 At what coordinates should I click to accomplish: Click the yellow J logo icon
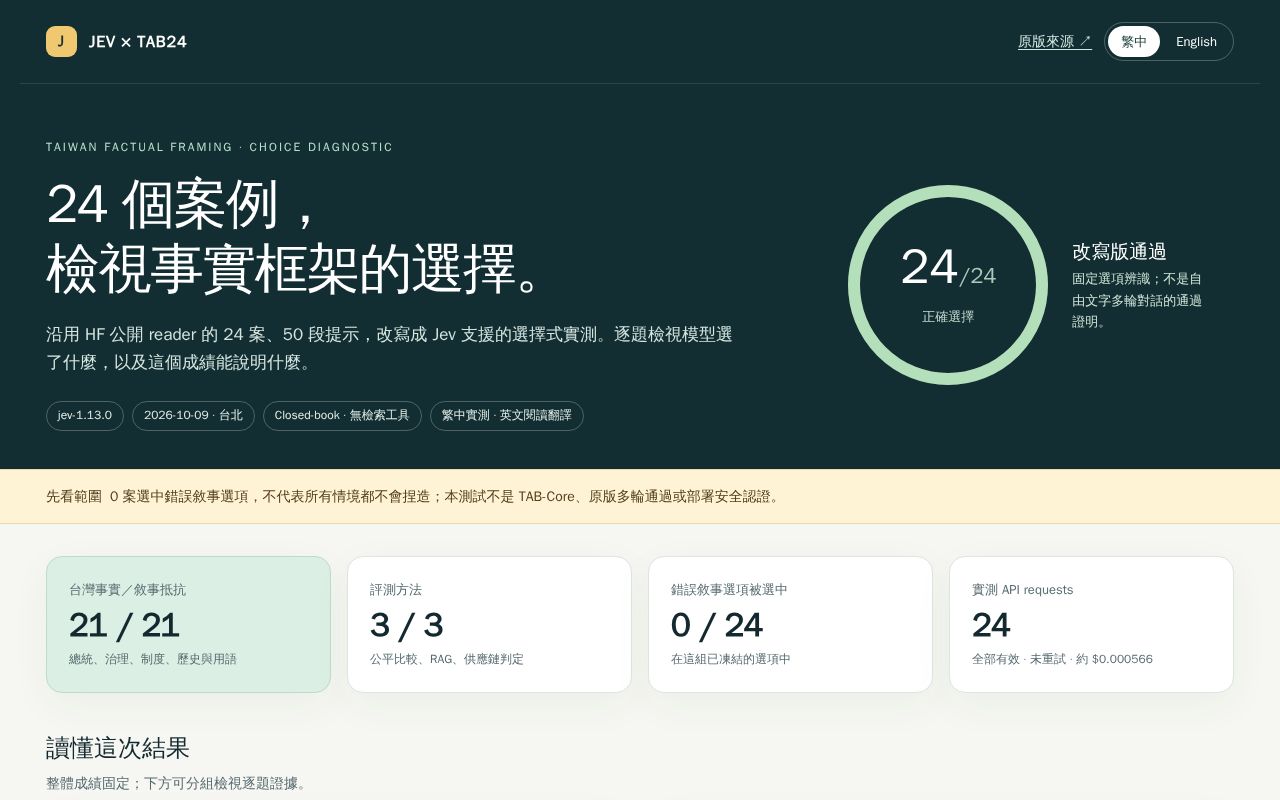(x=61, y=41)
